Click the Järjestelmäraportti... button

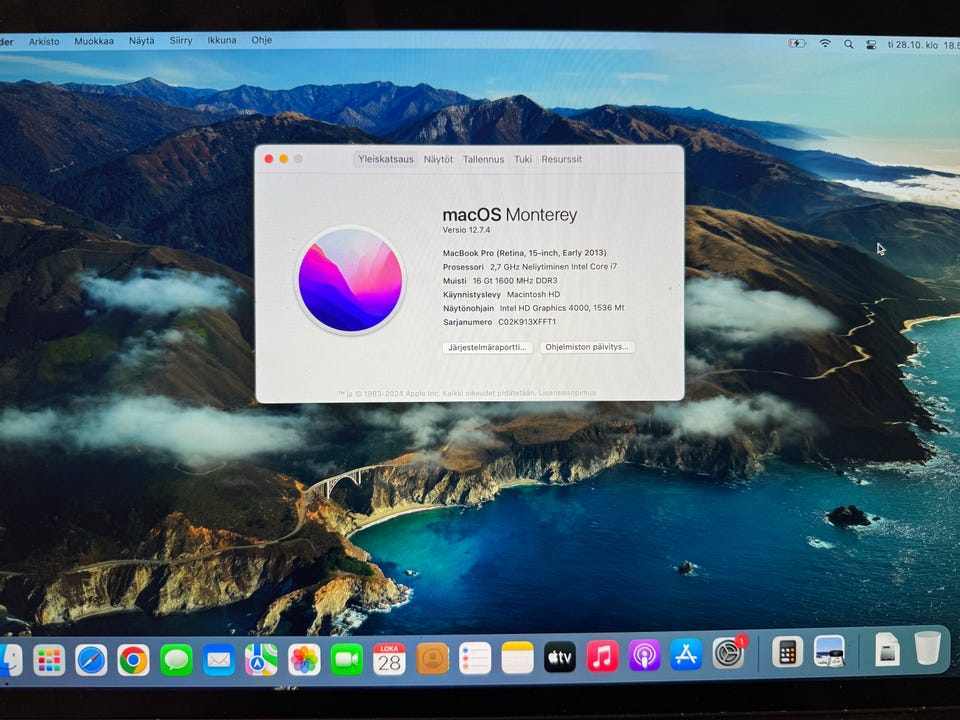[487, 347]
